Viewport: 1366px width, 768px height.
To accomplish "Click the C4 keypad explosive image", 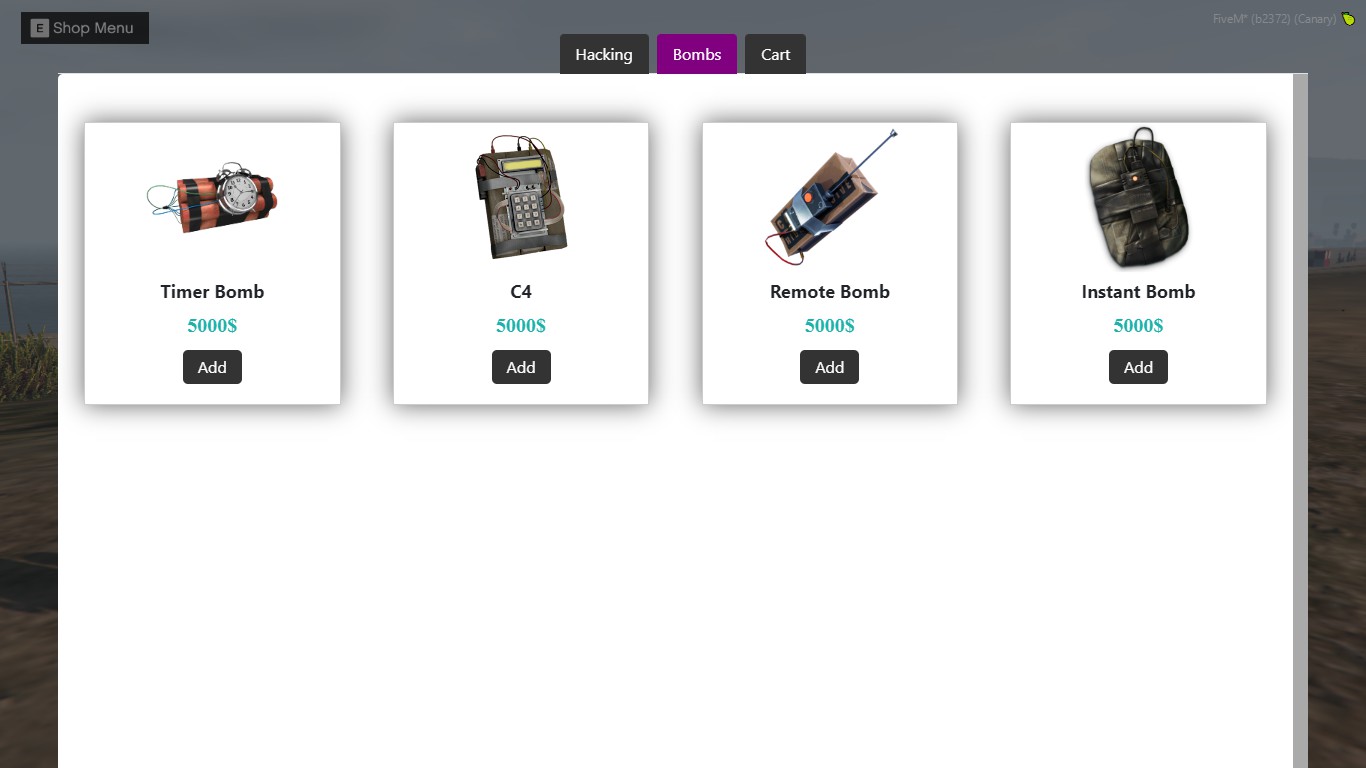I will coord(521,197).
